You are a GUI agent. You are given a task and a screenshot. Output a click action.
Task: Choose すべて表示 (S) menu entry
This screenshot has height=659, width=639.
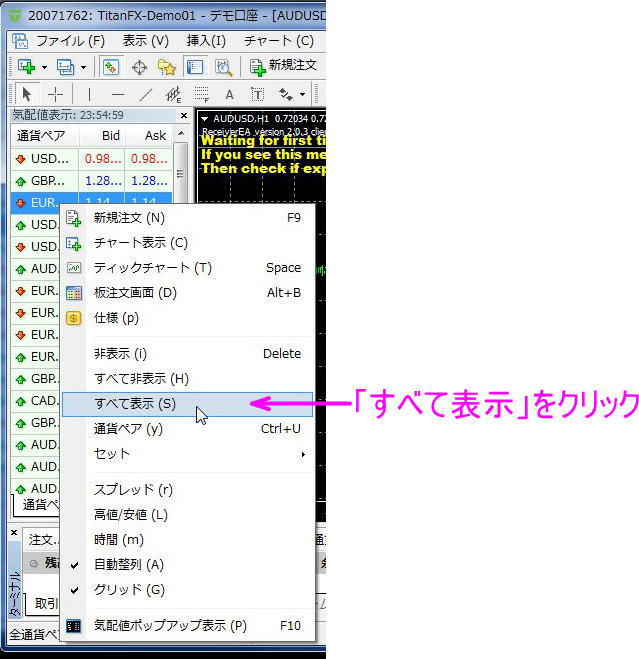pyautogui.click(x=187, y=404)
